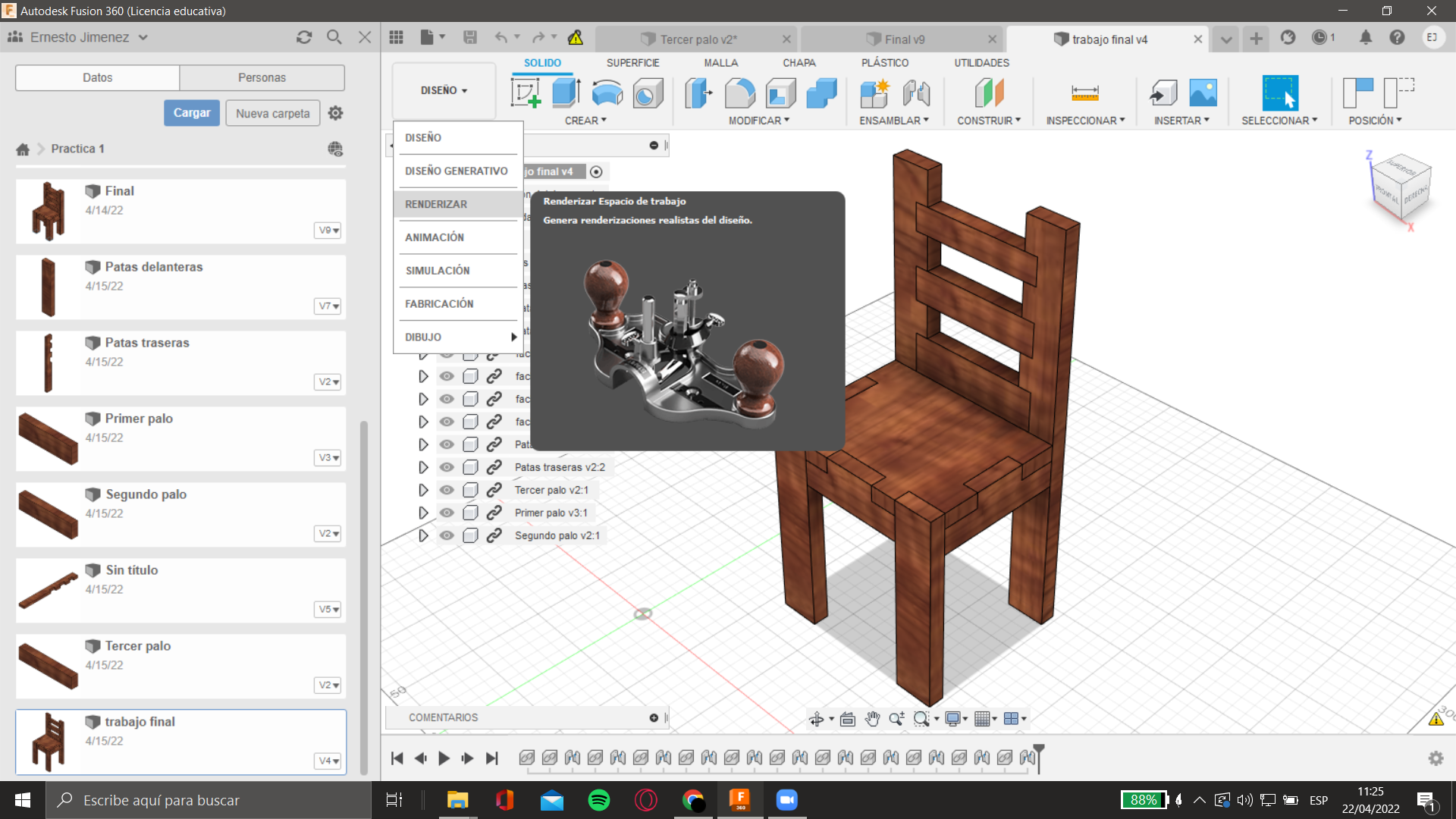Toggle visibility of Tercer palo v2:1

coord(447,490)
